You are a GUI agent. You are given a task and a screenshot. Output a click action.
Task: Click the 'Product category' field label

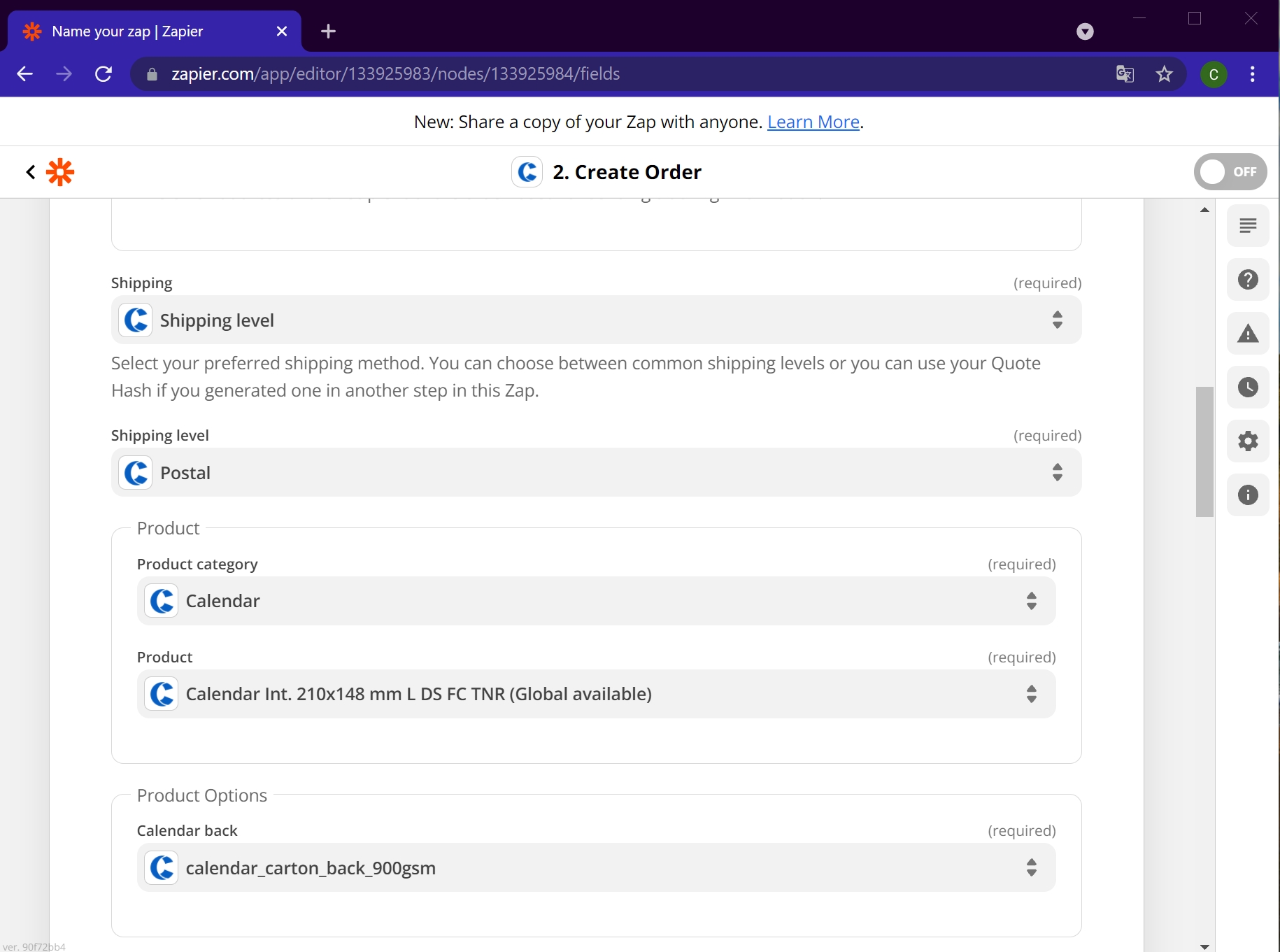pos(197,564)
